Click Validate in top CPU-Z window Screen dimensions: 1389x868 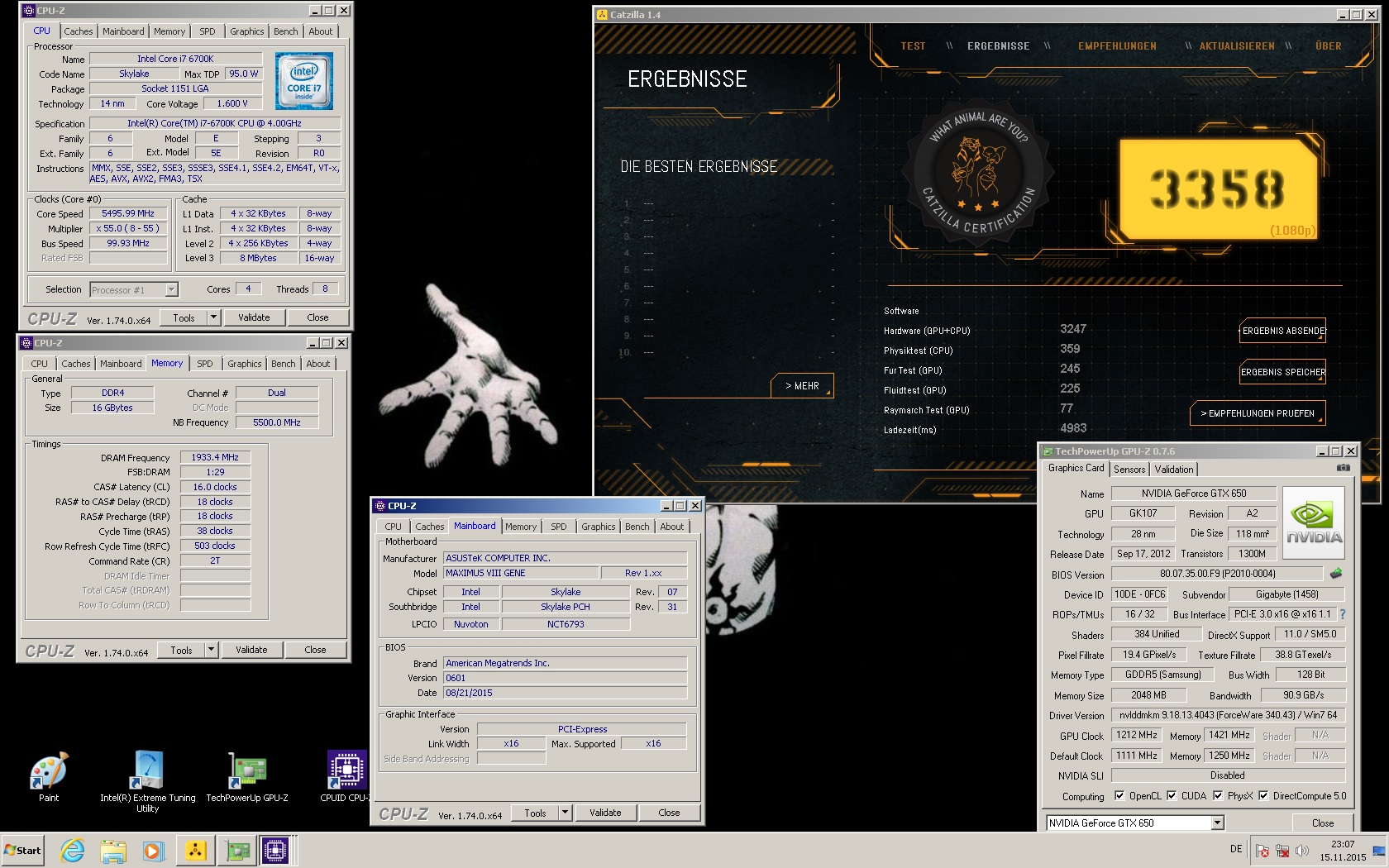(254, 317)
